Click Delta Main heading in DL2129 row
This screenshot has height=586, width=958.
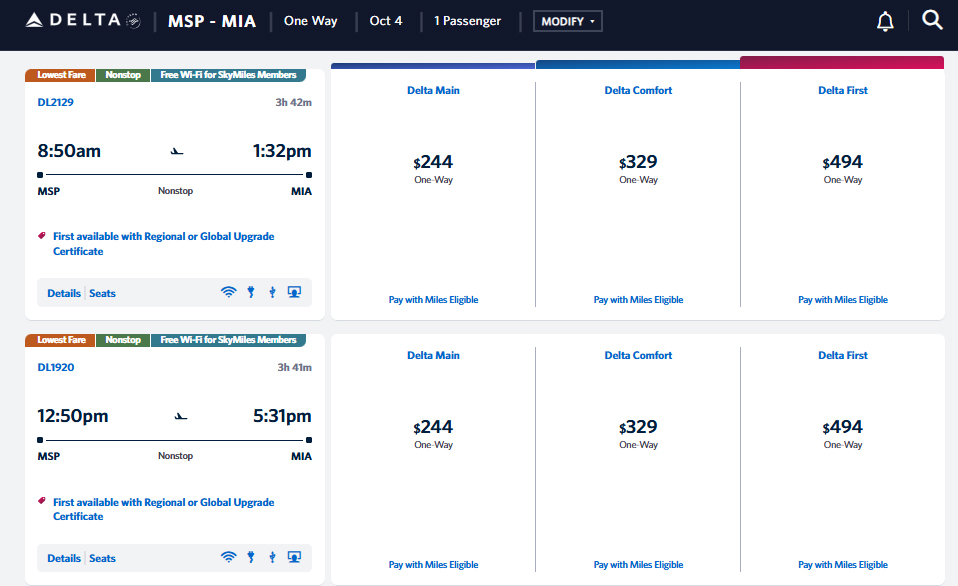[x=433, y=90]
